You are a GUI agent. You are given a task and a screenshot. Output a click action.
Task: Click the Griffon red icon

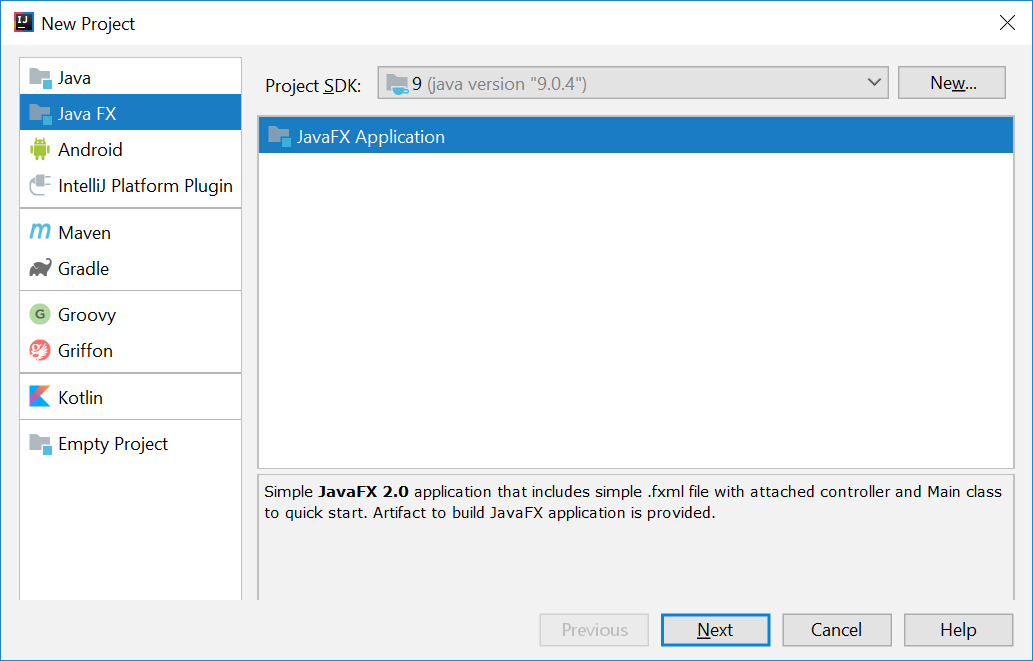tap(40, 350)
